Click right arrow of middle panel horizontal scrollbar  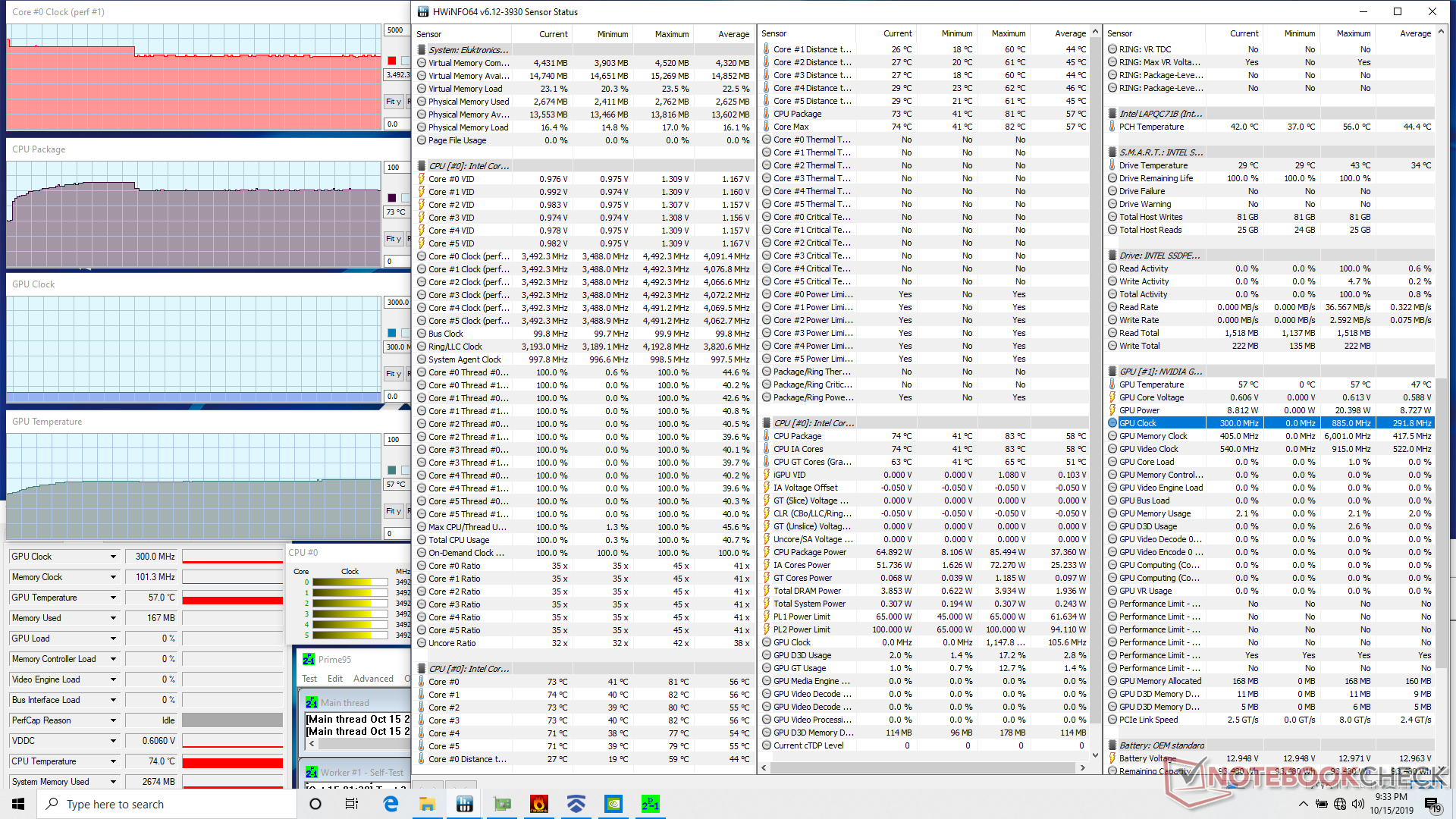pos(1082,768)
